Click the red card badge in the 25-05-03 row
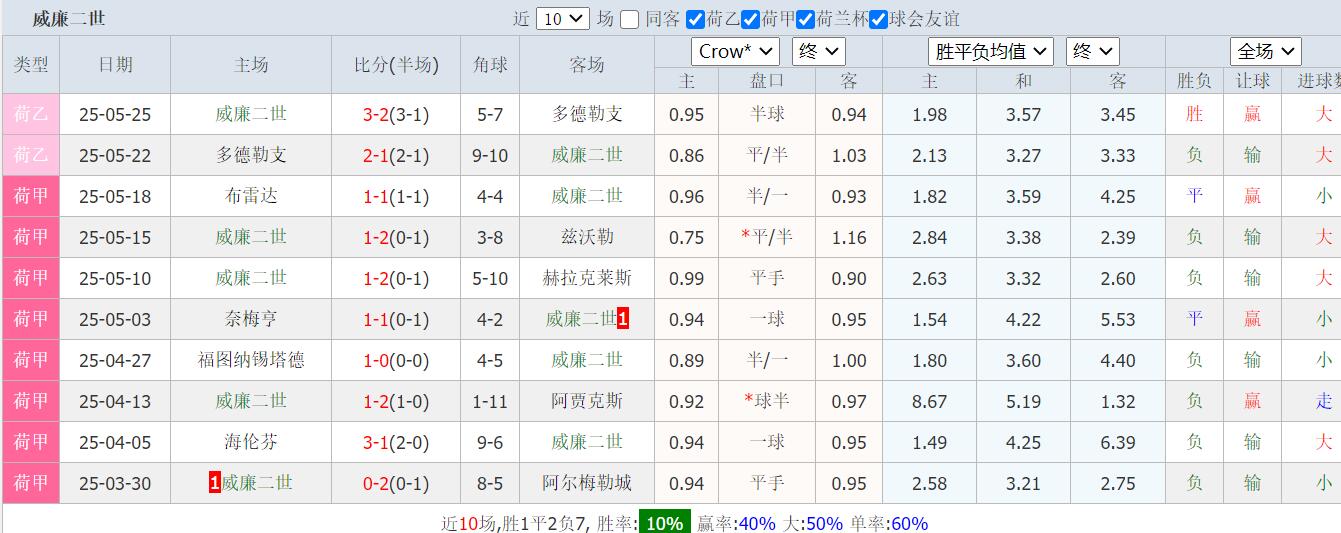Viewport: 1341px width, 533px height. coord(623,319)
